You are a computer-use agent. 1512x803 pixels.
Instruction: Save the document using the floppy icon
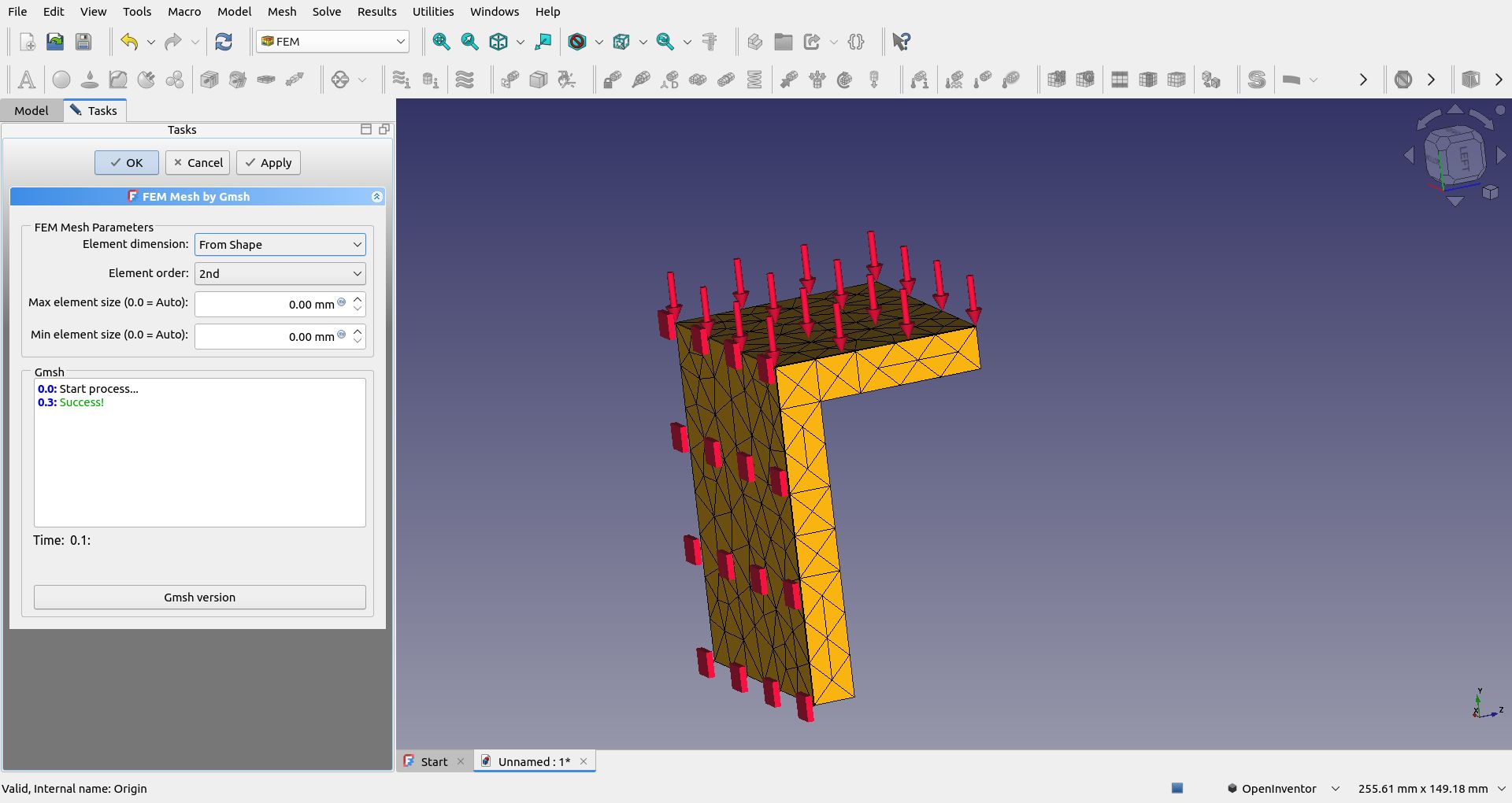click(83, 42)
